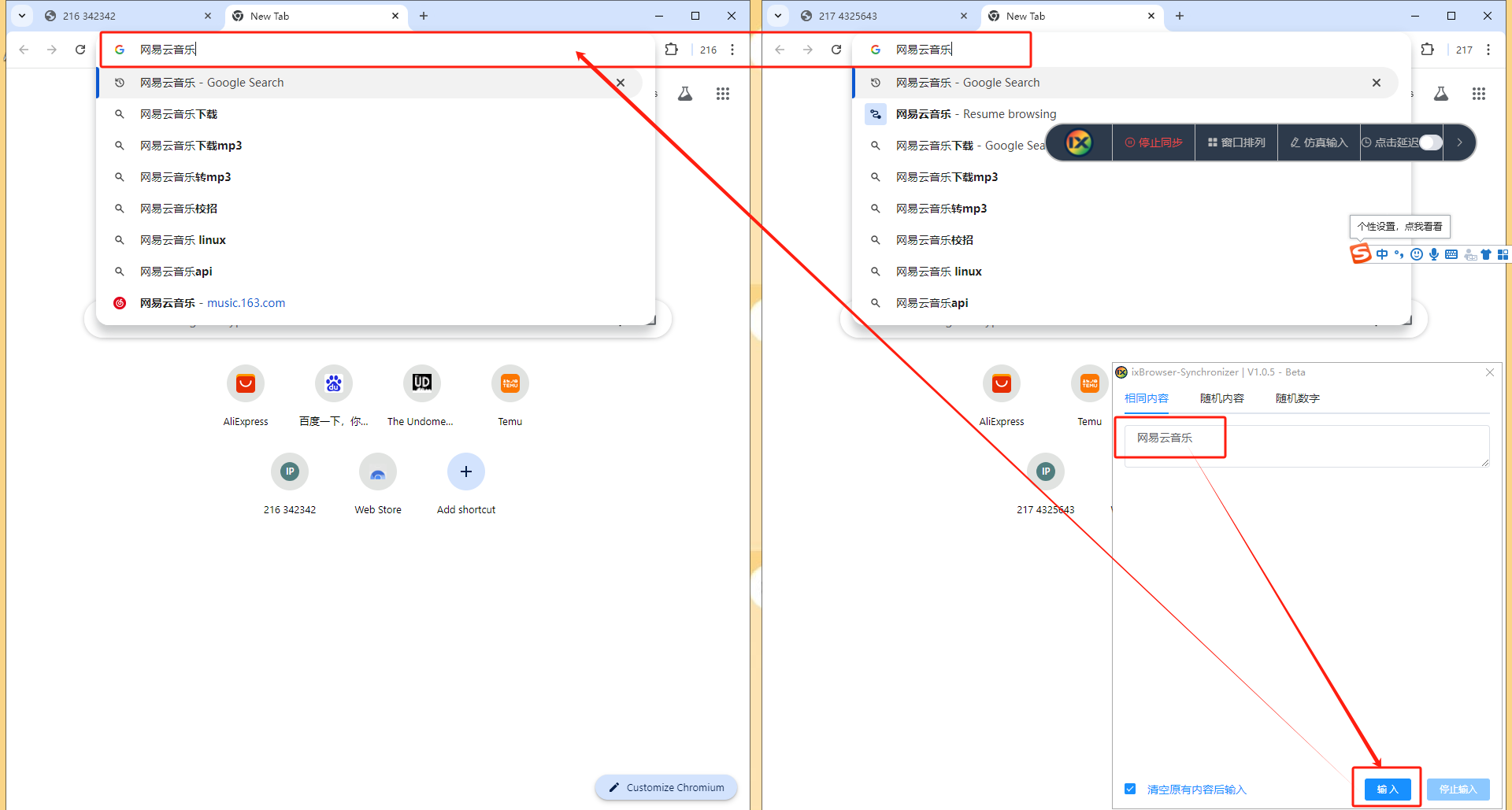
Task: Go forward in right browser window
Action: pos(808,50)
